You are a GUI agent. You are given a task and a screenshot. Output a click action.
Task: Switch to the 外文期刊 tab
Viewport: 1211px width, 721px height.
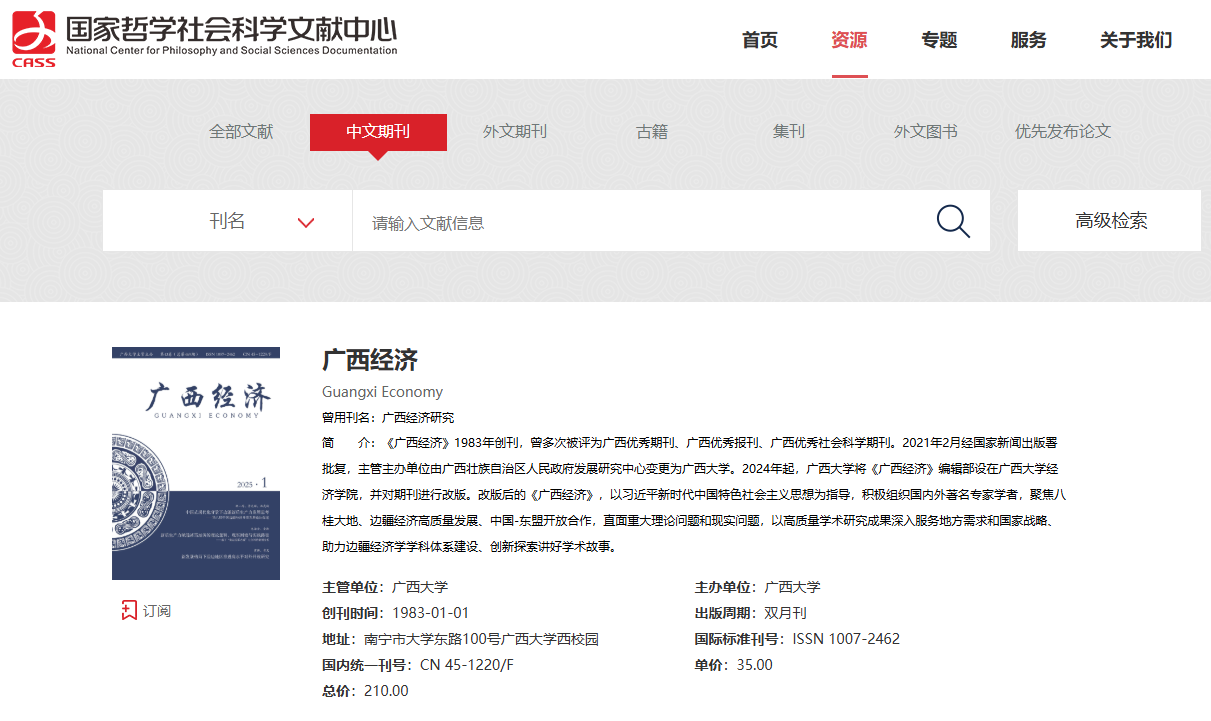pos(515,132)
